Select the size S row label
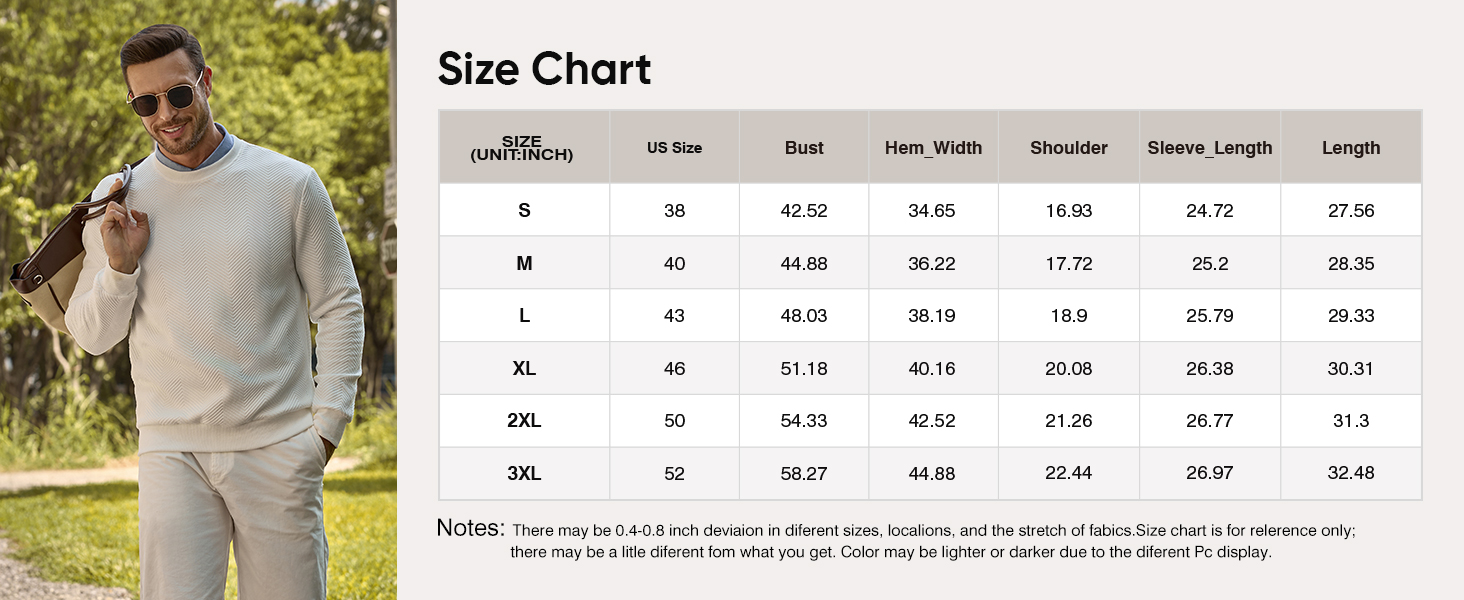This screenshot has height=600, width=1464. coord(524,211)
